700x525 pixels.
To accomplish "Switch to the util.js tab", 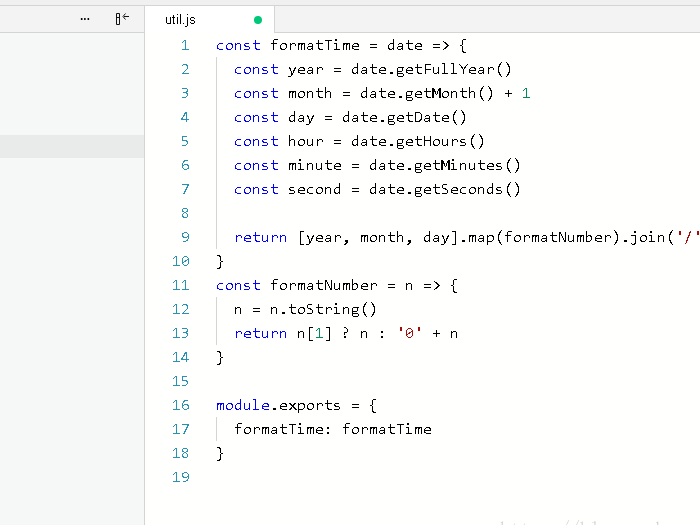I will click(181, 20).
